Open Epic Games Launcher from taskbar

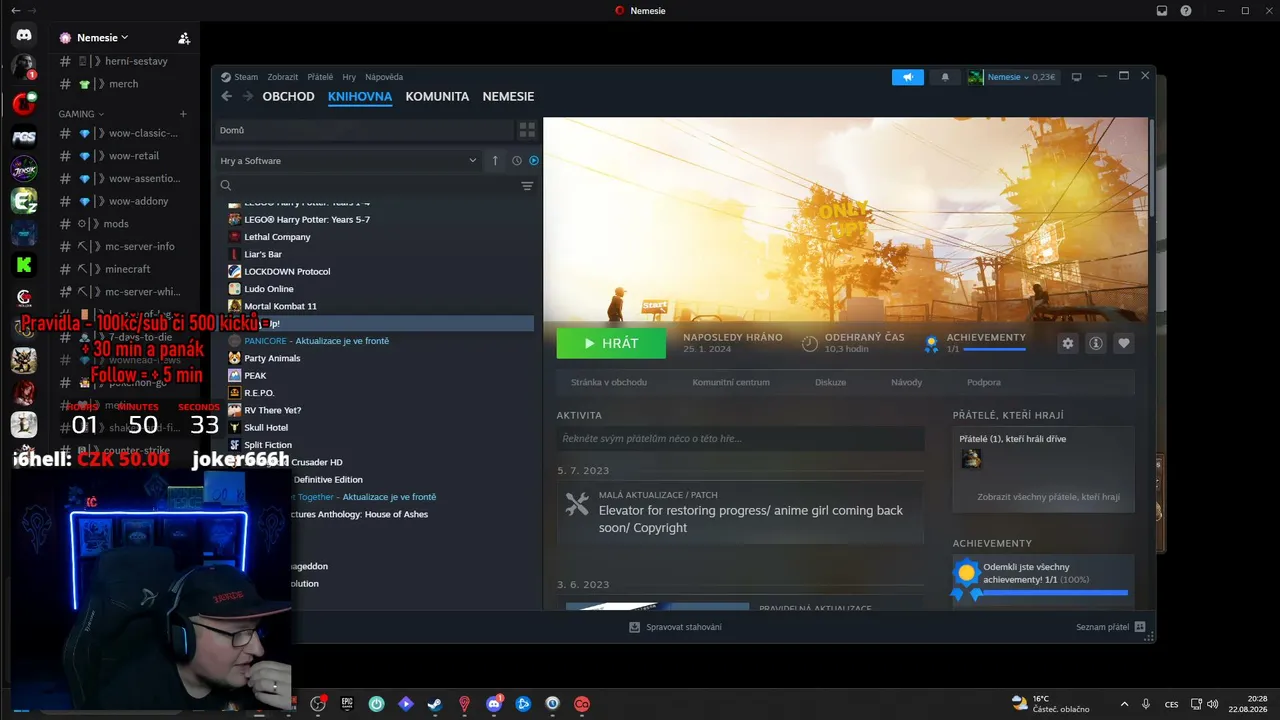pyautogui.click(x=347, y=704)
